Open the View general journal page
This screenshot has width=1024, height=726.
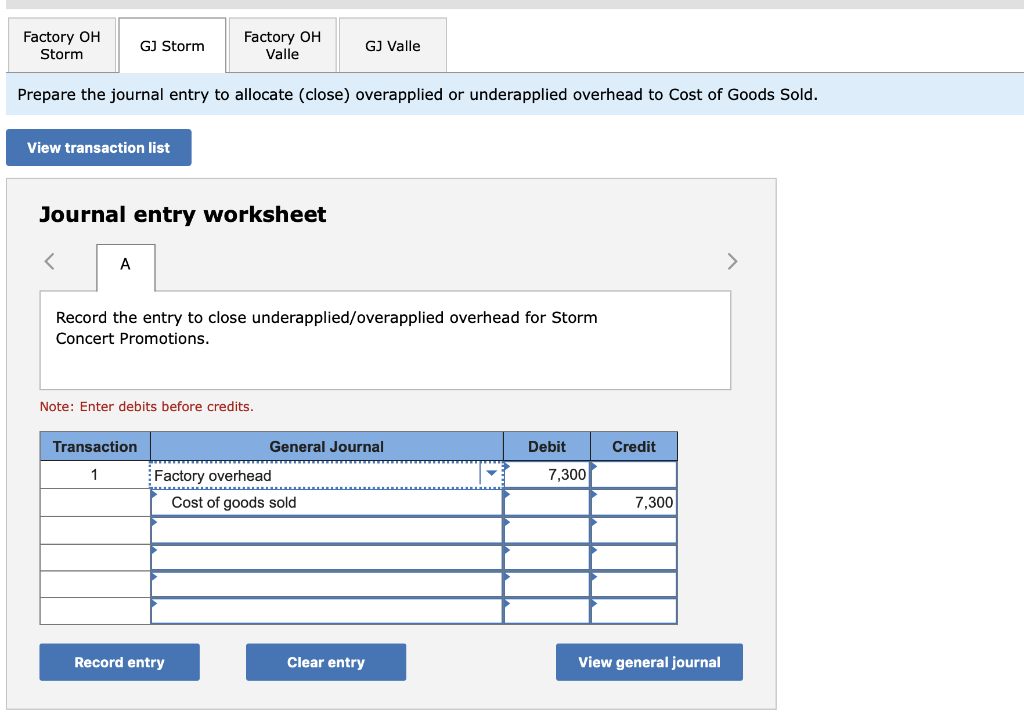click(x=649, y=662)
